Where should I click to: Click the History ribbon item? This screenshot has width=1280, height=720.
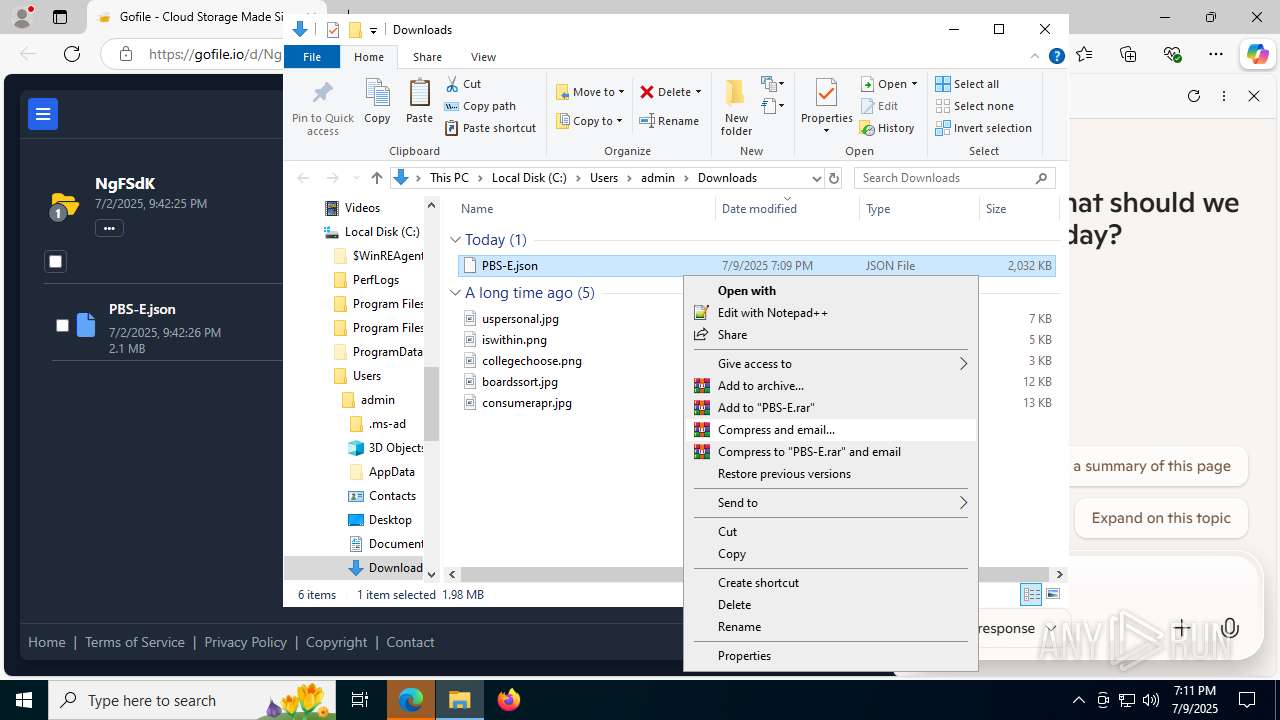[886, 128]
